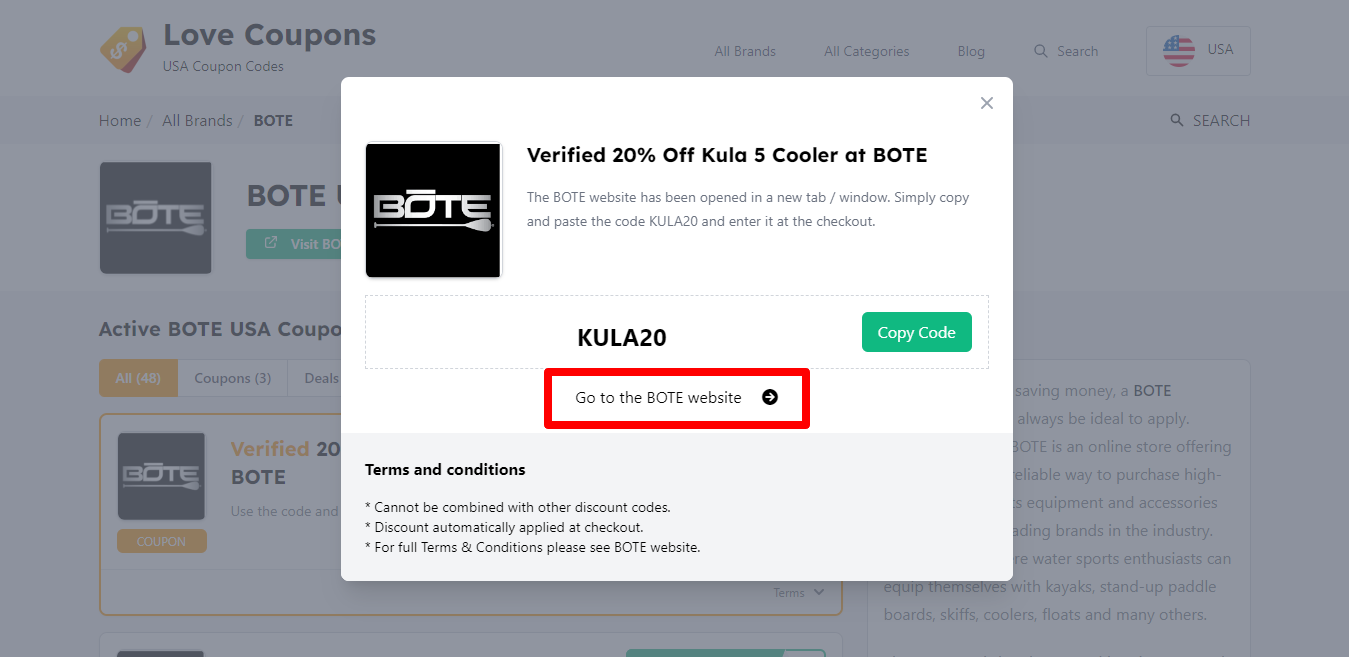
Task: Click the arrow icon beside BOTE website link
Action: [770, 398]
